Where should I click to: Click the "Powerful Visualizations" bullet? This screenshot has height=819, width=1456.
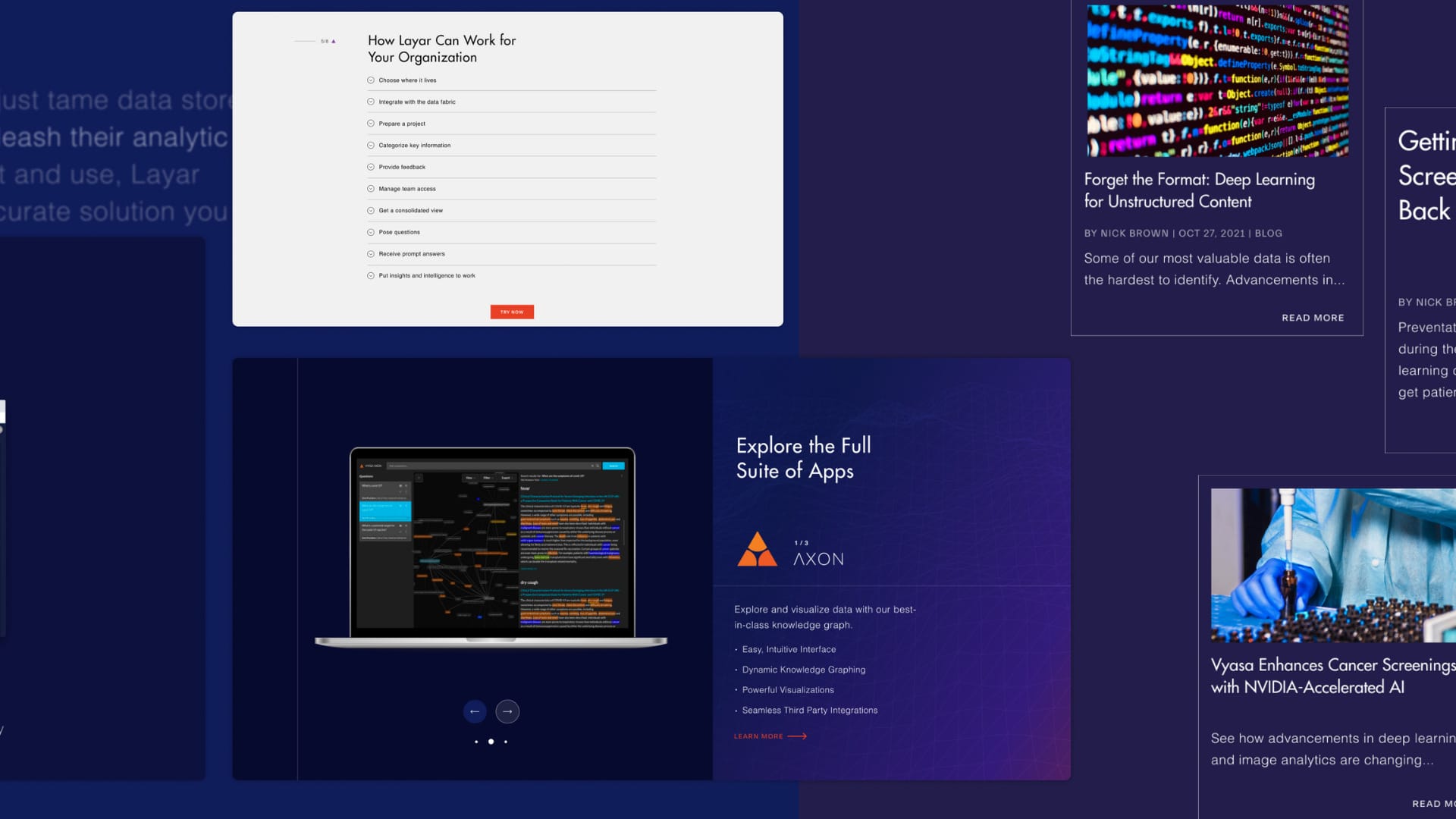tap(788, 690)
